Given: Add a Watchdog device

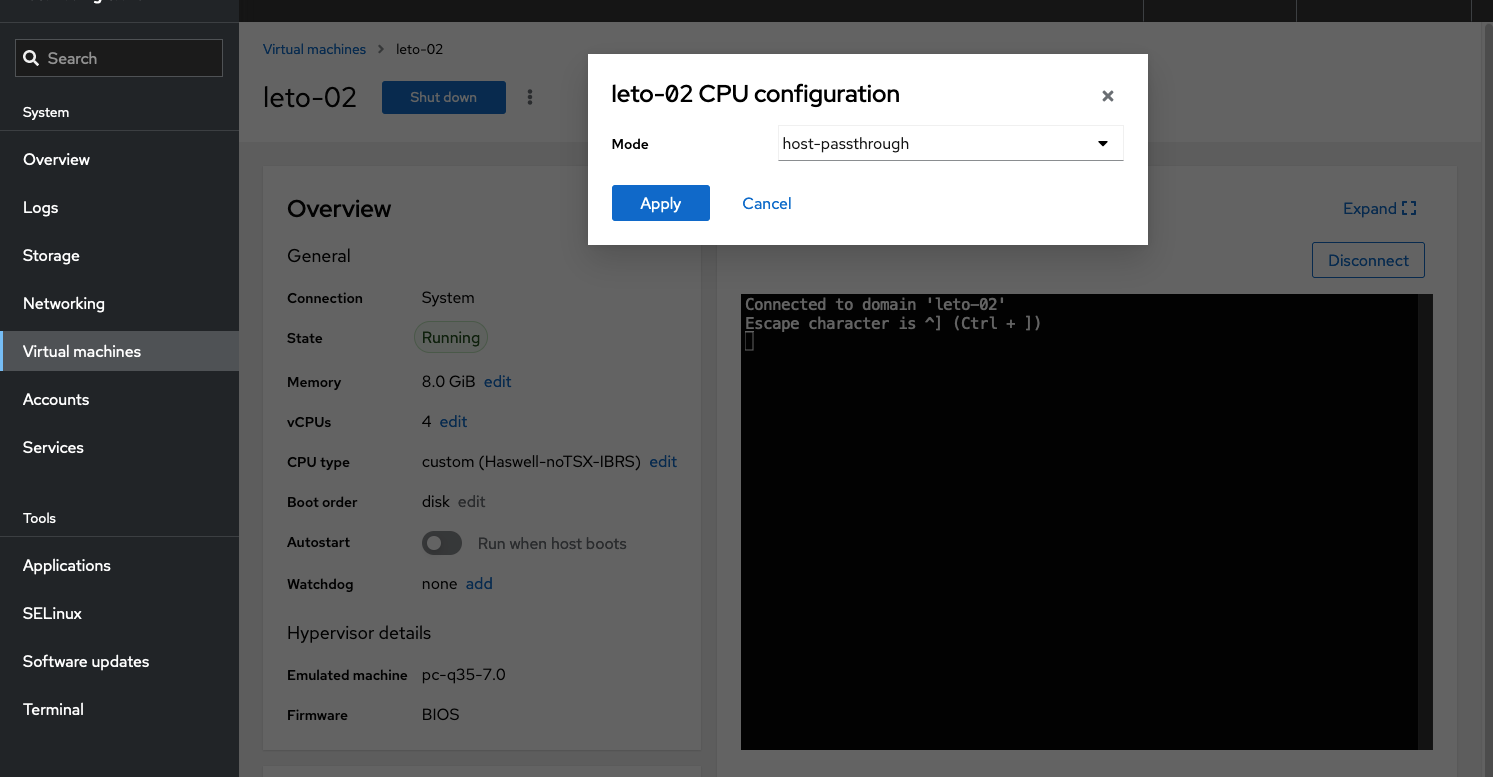Looking at the screenshot, I should [479, 584].
